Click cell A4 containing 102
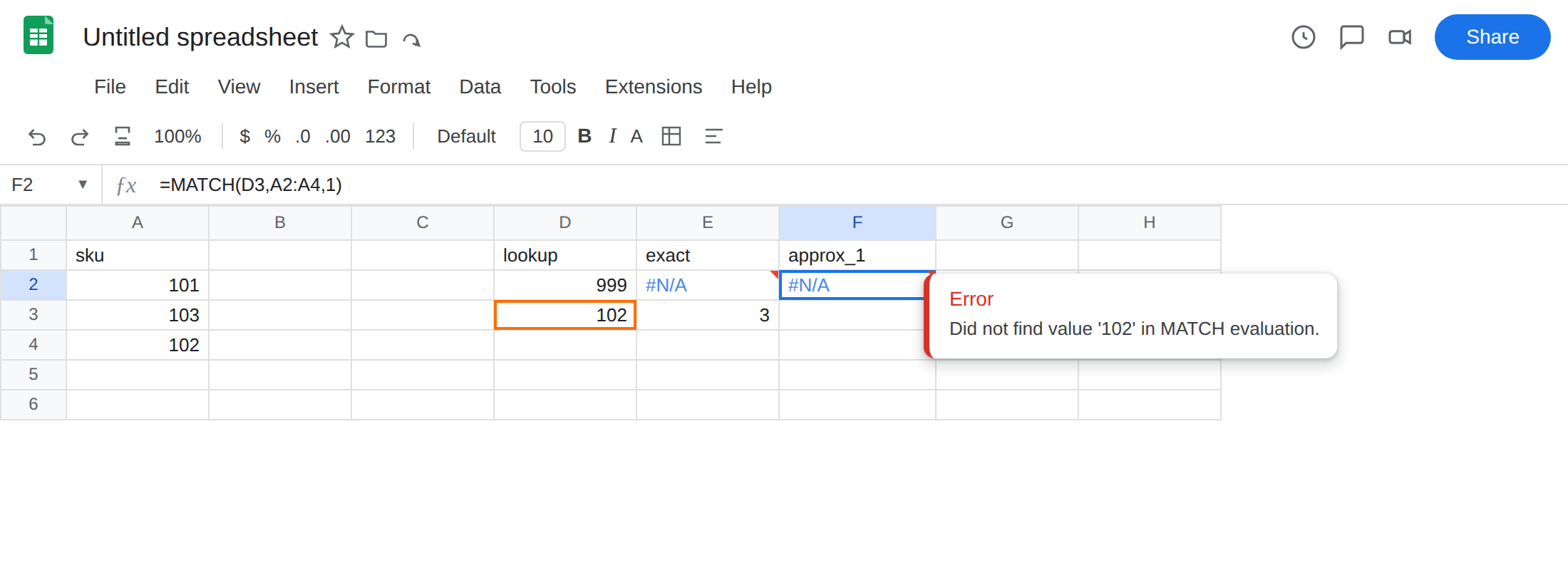The width and height of the screenshot is (1568, 570). click(138, 345)
